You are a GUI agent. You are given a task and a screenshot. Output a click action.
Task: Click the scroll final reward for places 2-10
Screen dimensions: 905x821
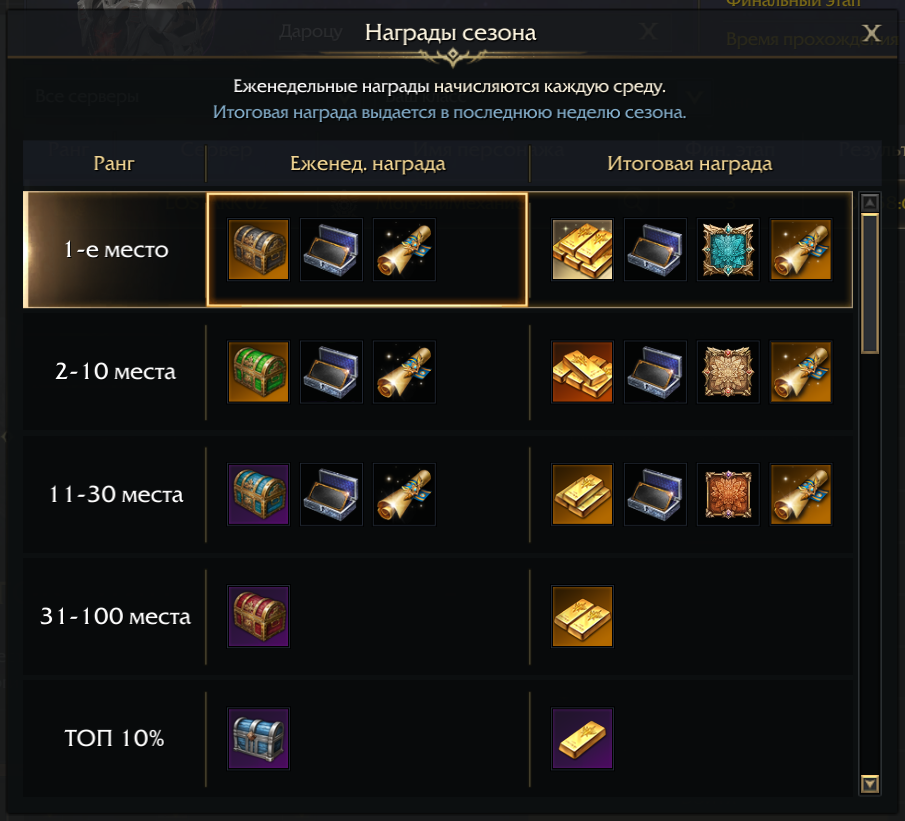800,372
